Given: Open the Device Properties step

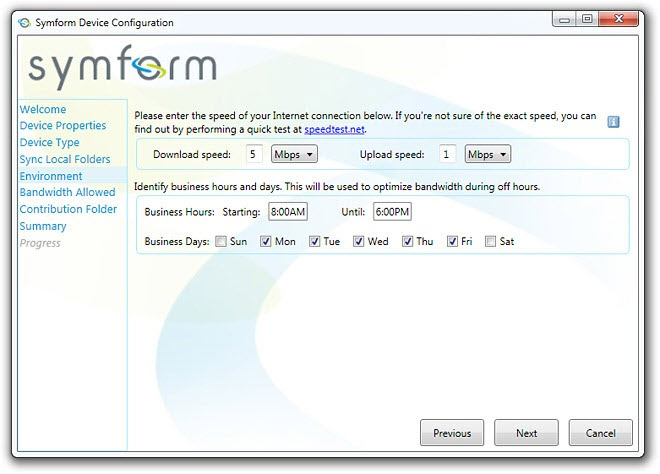Looking at the screenshot, I should 63,126.
